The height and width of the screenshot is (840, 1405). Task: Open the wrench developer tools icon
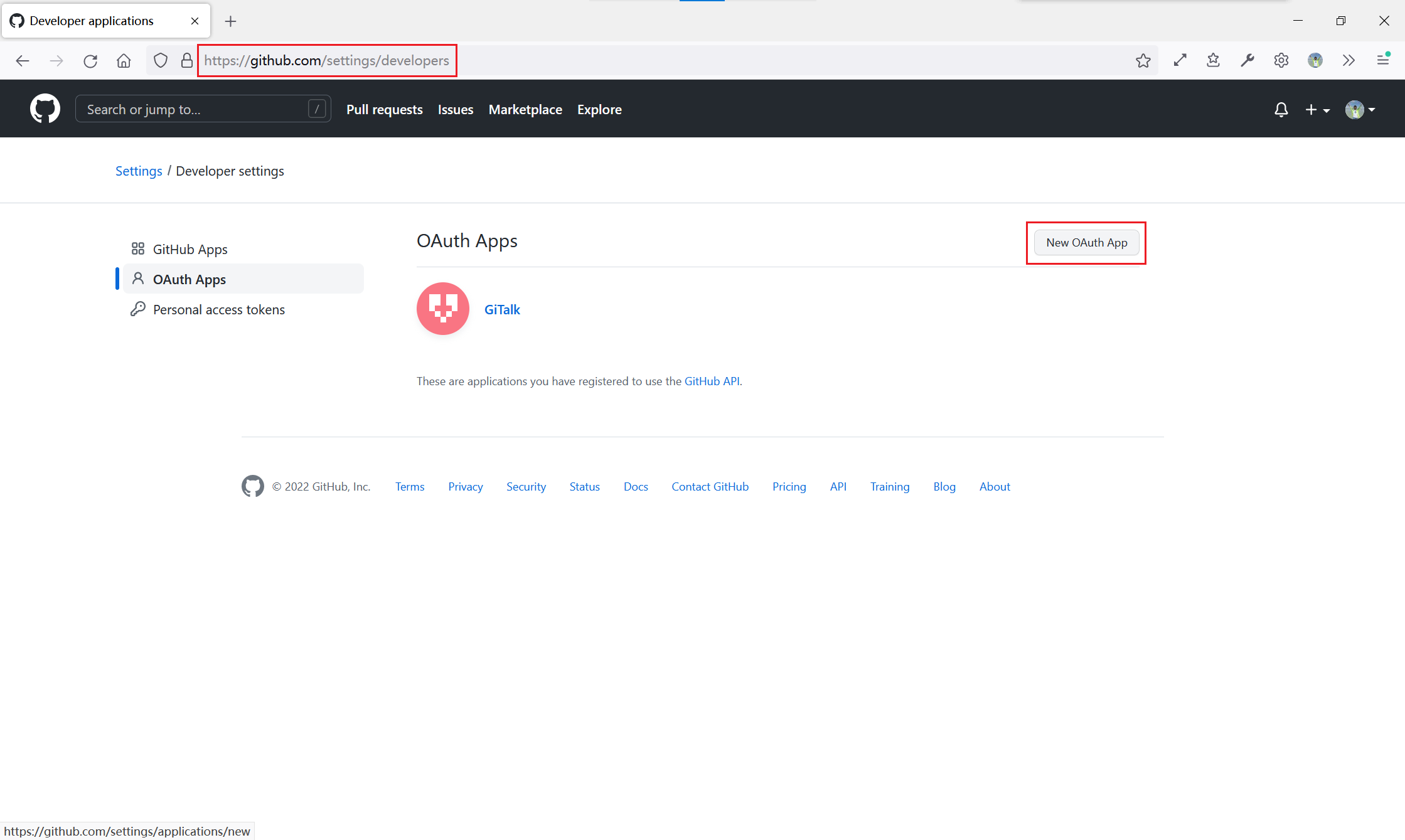pos(1247,61)
